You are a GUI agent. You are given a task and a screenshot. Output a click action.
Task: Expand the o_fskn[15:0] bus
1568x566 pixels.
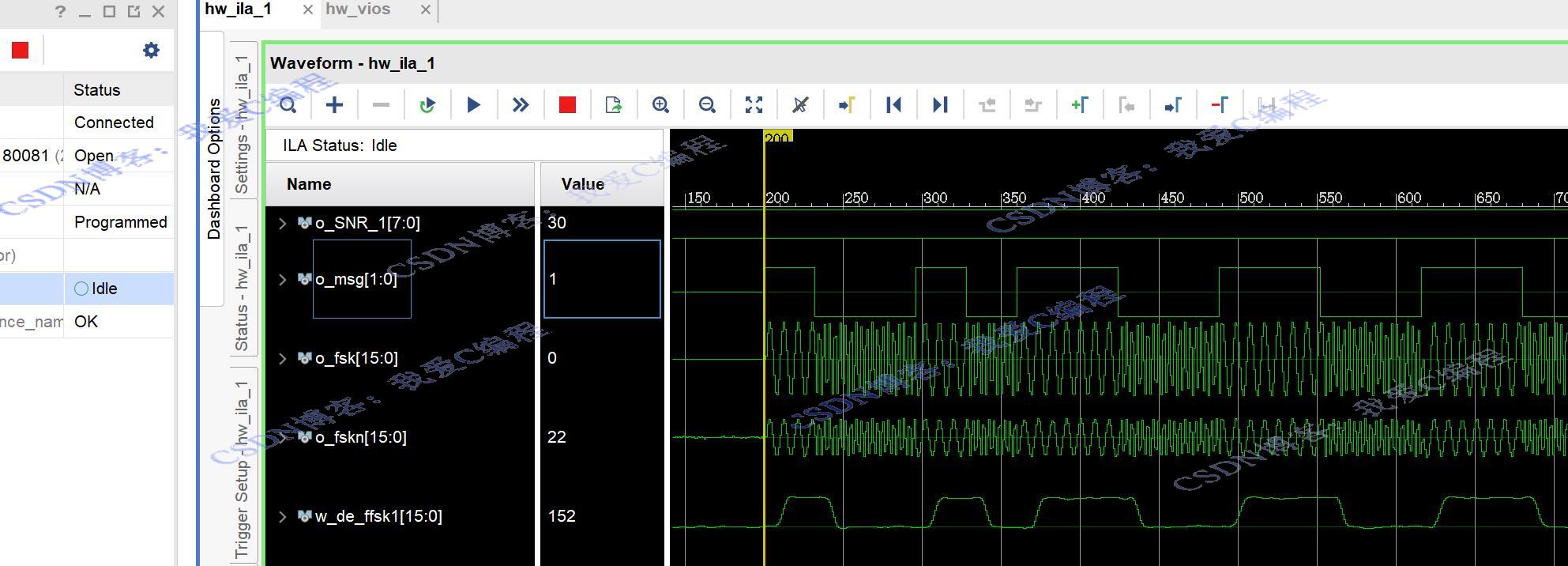pos(283,437)
